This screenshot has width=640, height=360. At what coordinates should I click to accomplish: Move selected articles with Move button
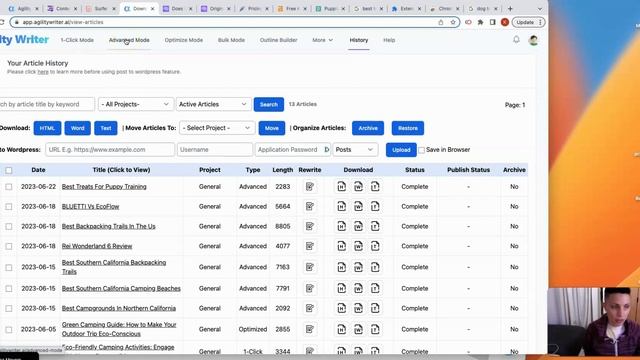point(271,128)
